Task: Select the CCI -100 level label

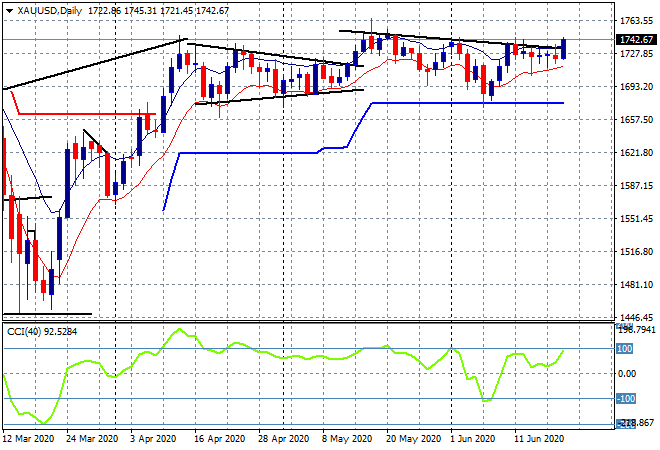Action: point(625,399)
